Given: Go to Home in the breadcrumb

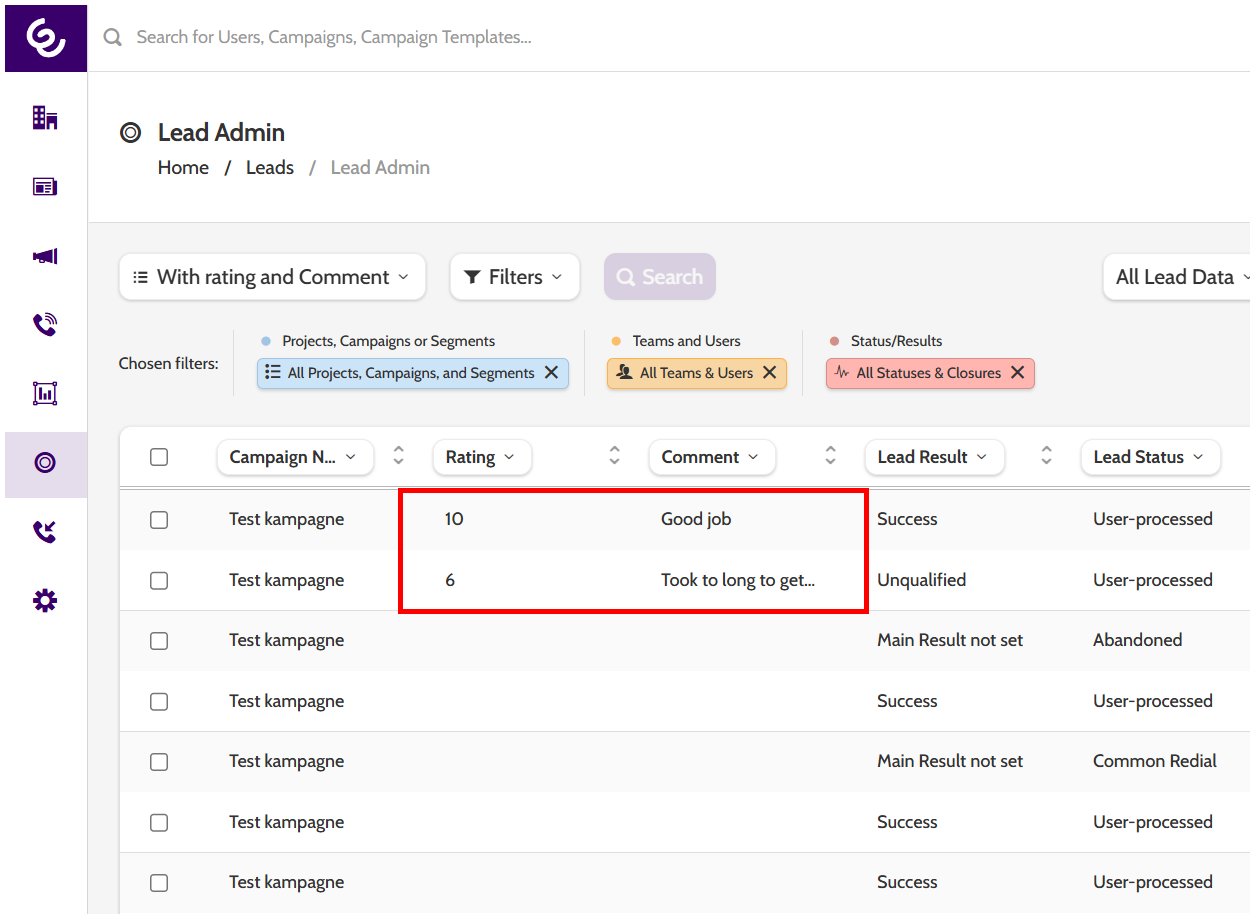Looking at the screenshot, I should 183,168.
